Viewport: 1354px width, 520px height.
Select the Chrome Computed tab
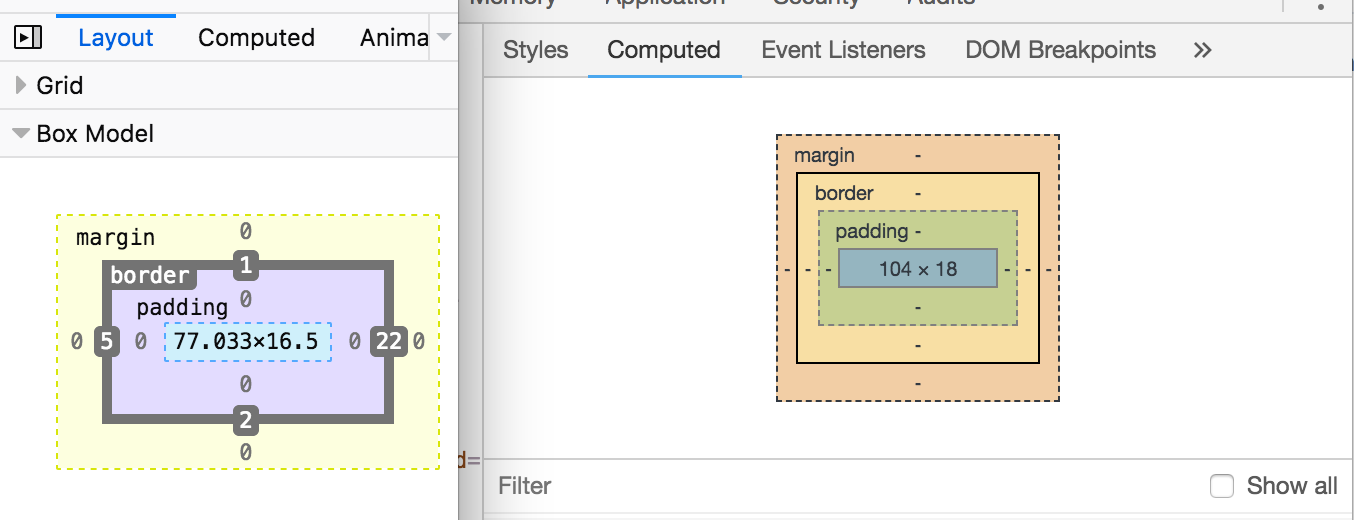click(x=664, y=50)
